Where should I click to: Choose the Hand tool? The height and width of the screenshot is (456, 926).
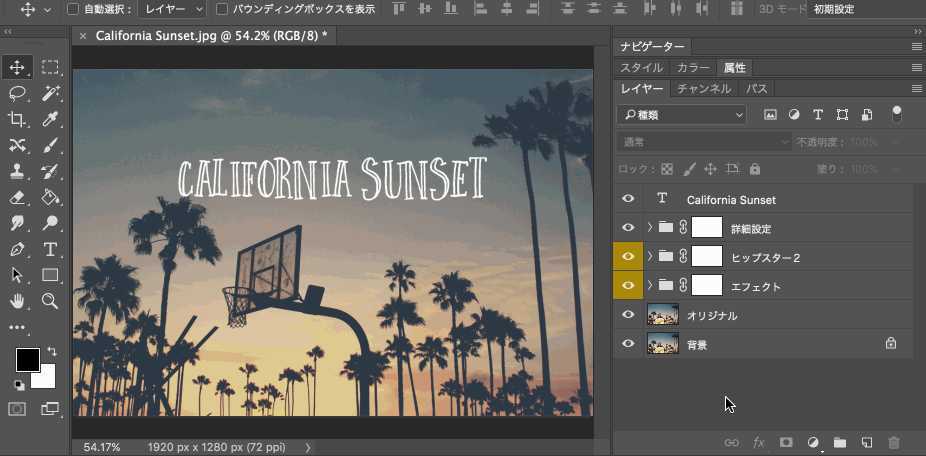pos(17,301)
